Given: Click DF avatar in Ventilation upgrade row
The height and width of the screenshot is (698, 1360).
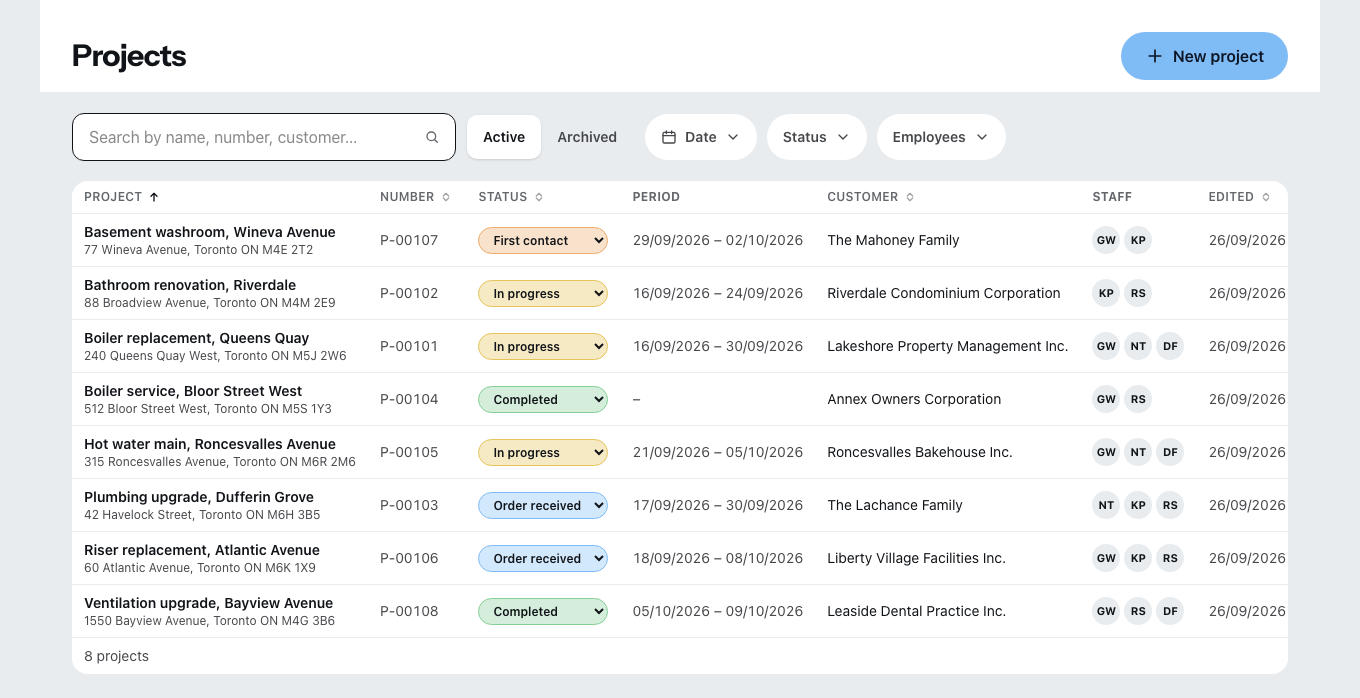Looking at the screenshot, I should tap(1170, 611).
